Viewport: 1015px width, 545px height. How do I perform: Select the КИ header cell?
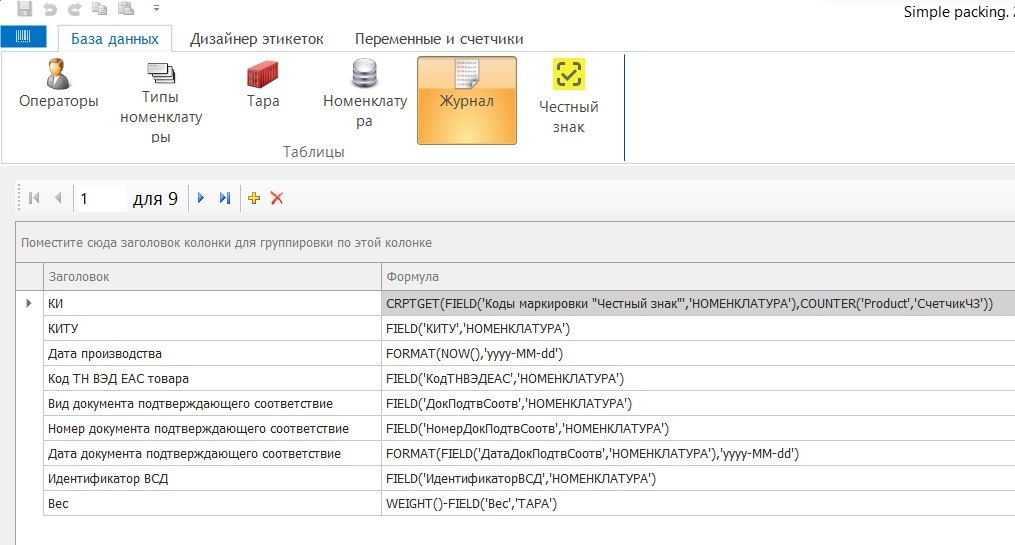pos(212,303)
